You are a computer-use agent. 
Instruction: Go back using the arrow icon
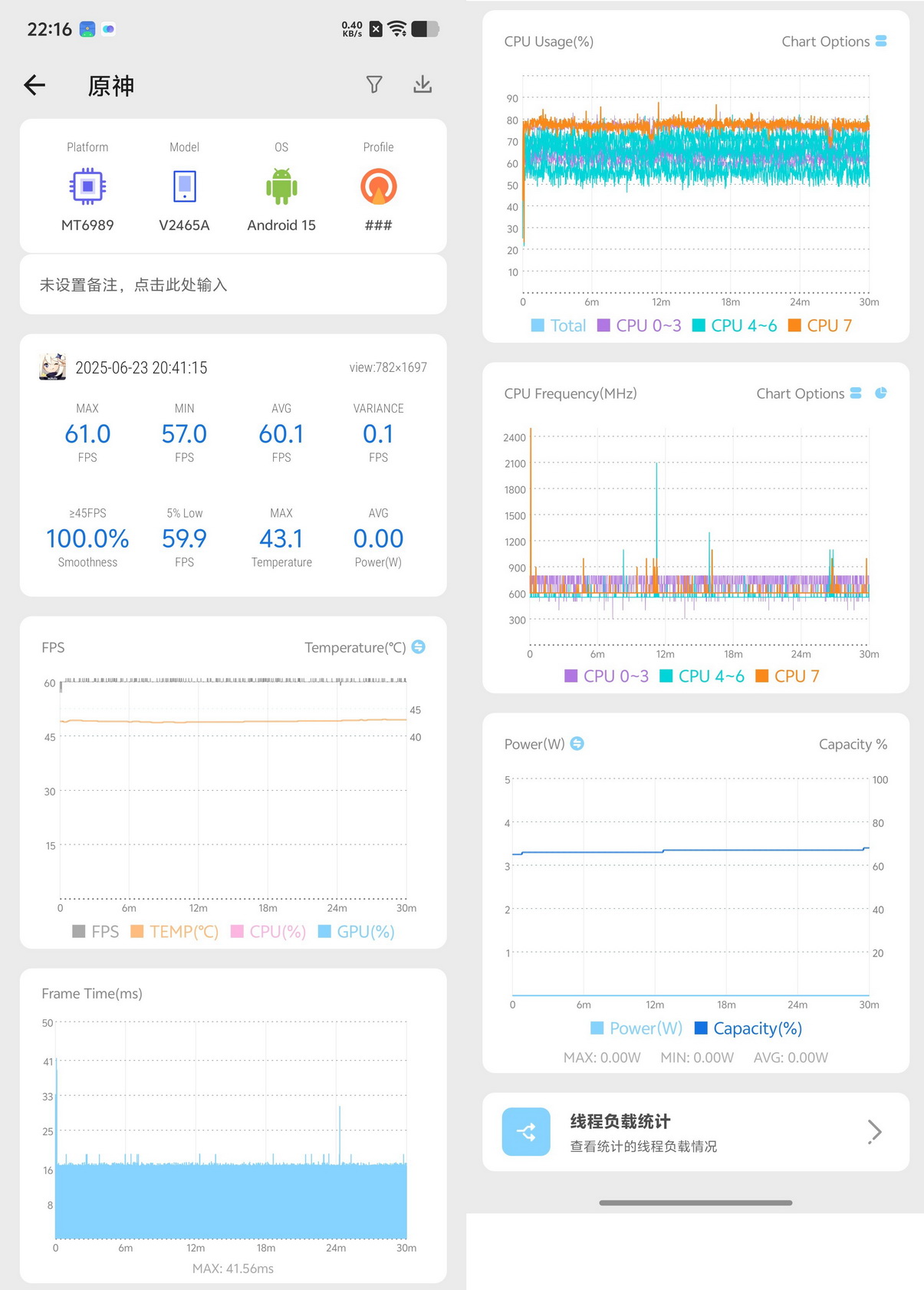(x=35, y=85)
